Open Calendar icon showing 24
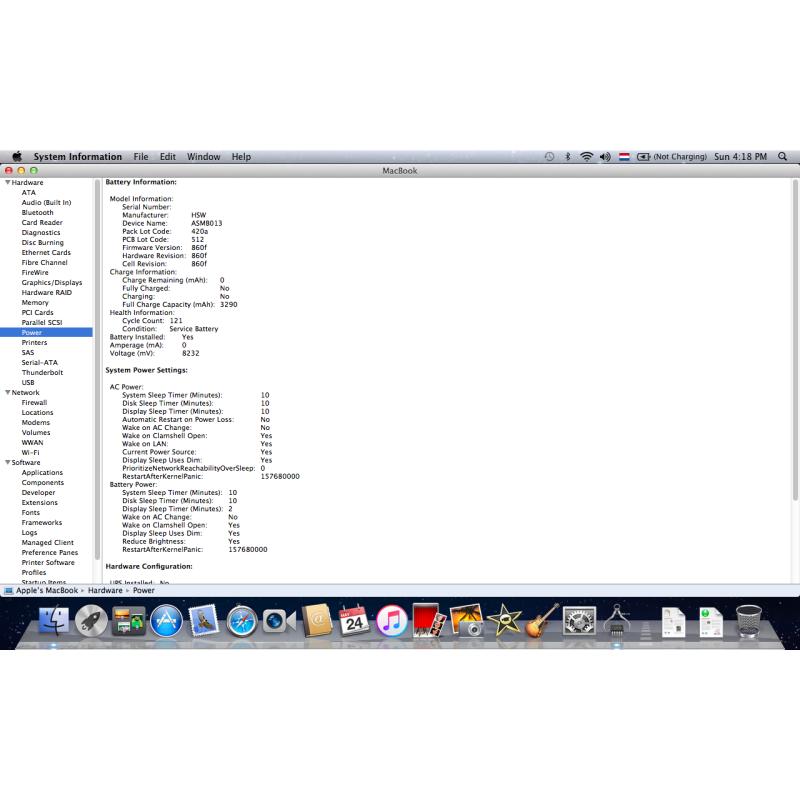This screenshot has height=800, width=800. tap(354, 620)
